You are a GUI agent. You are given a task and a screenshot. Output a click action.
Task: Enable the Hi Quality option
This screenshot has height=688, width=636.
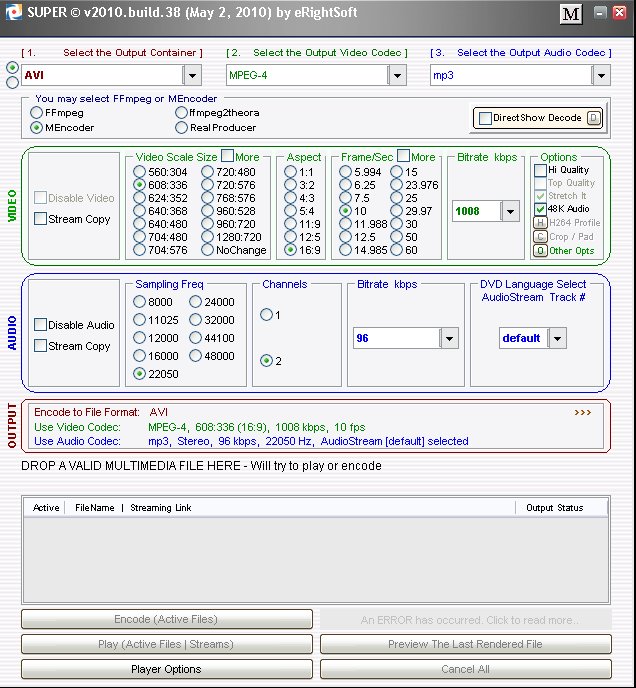(540, 170)
